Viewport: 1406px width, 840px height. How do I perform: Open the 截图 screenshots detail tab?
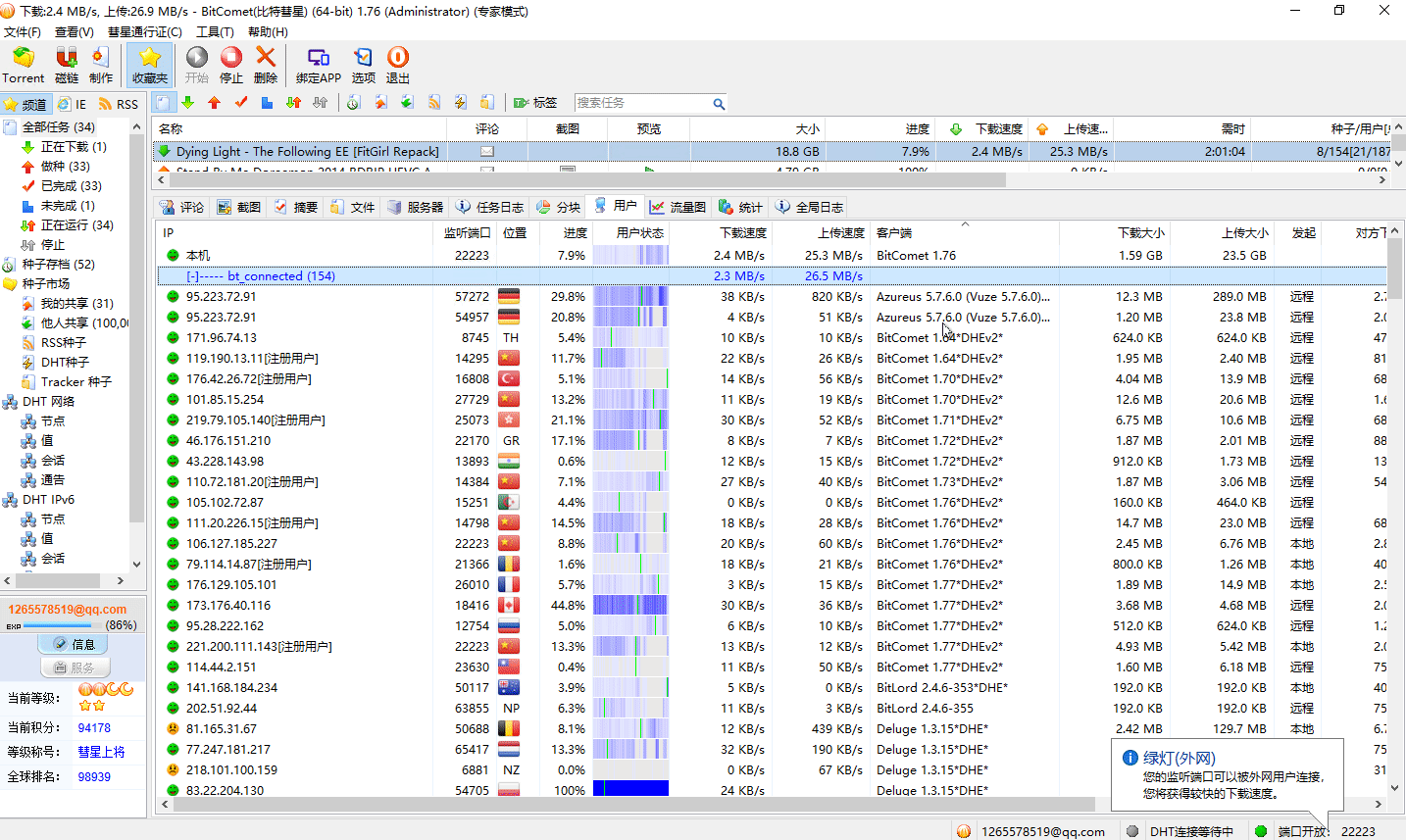[238, 207]
